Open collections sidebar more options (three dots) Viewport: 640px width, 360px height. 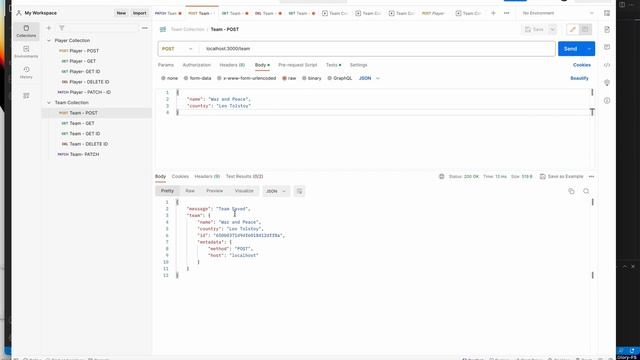(x=144, y=28)
